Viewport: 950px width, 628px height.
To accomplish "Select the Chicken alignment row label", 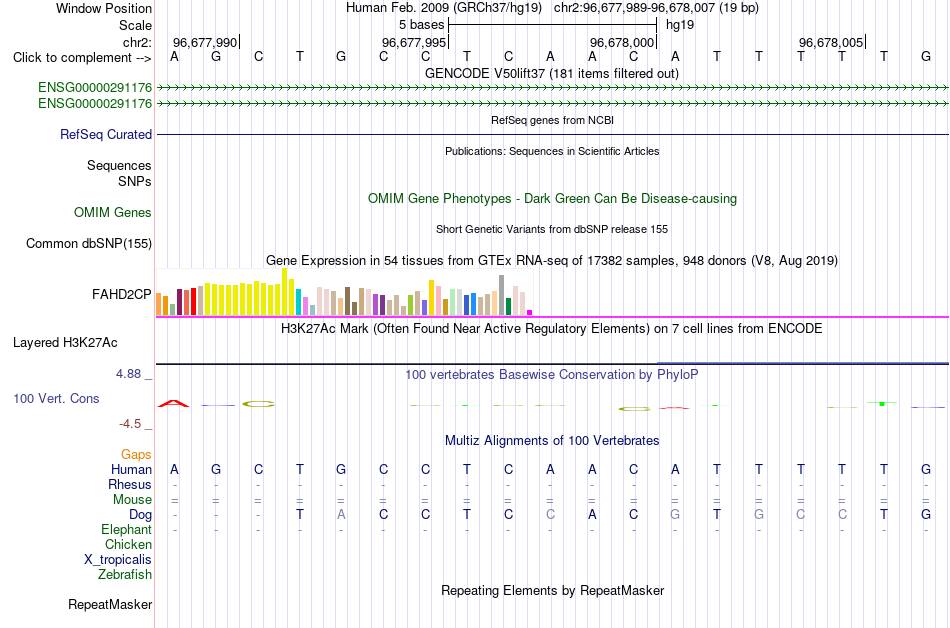I will point(128,544).
